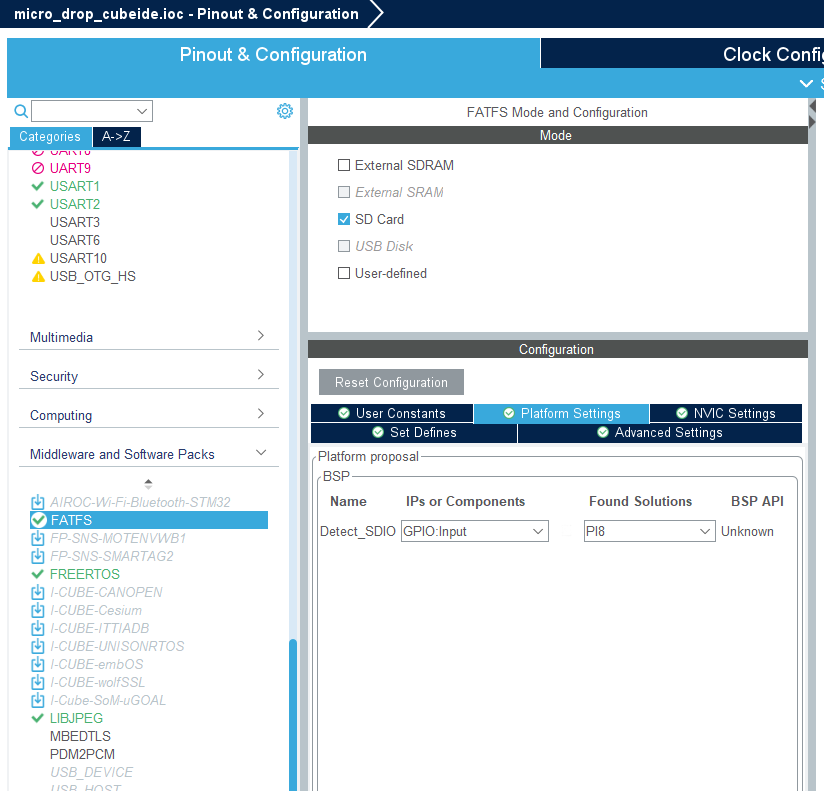Screen dimensions: 824x791
Task: Click download icon beside AIROC-Wi-Fi-Bluetooth-STM32
Action: coord(38,502)
